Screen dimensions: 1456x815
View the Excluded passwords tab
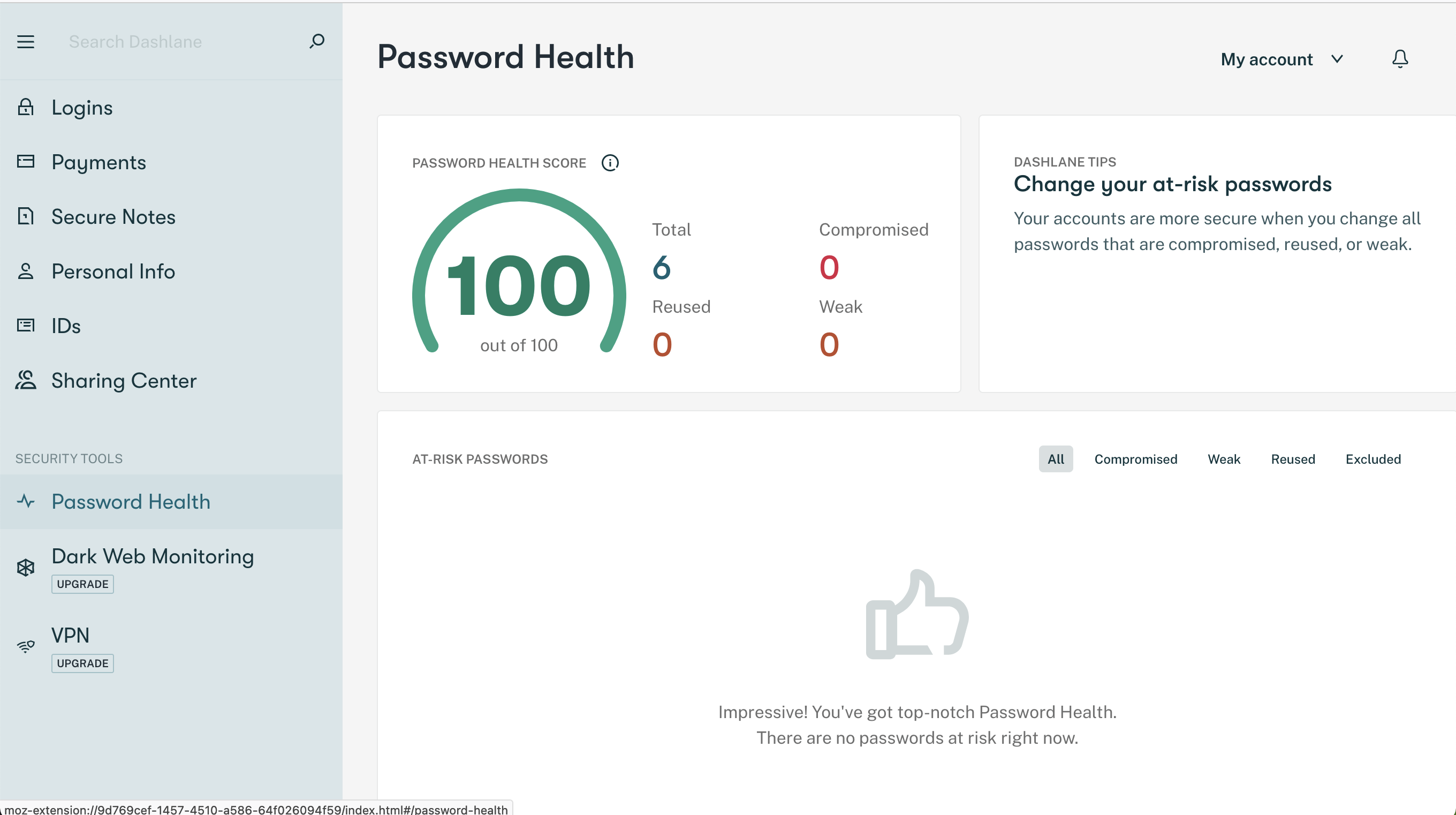[1373, 459]
